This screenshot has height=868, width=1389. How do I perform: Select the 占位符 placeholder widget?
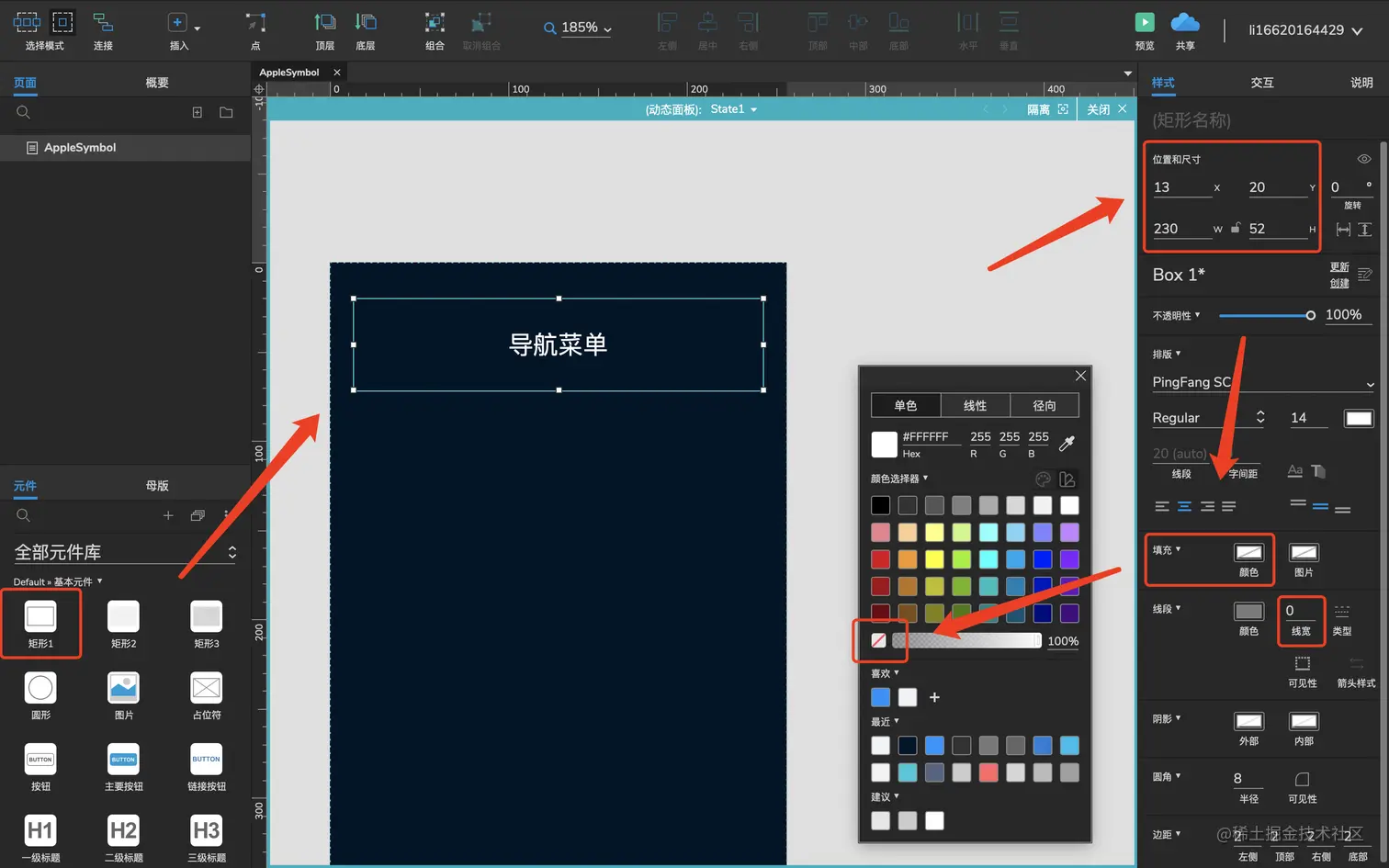pyautogui.click(x=206, y=695)
